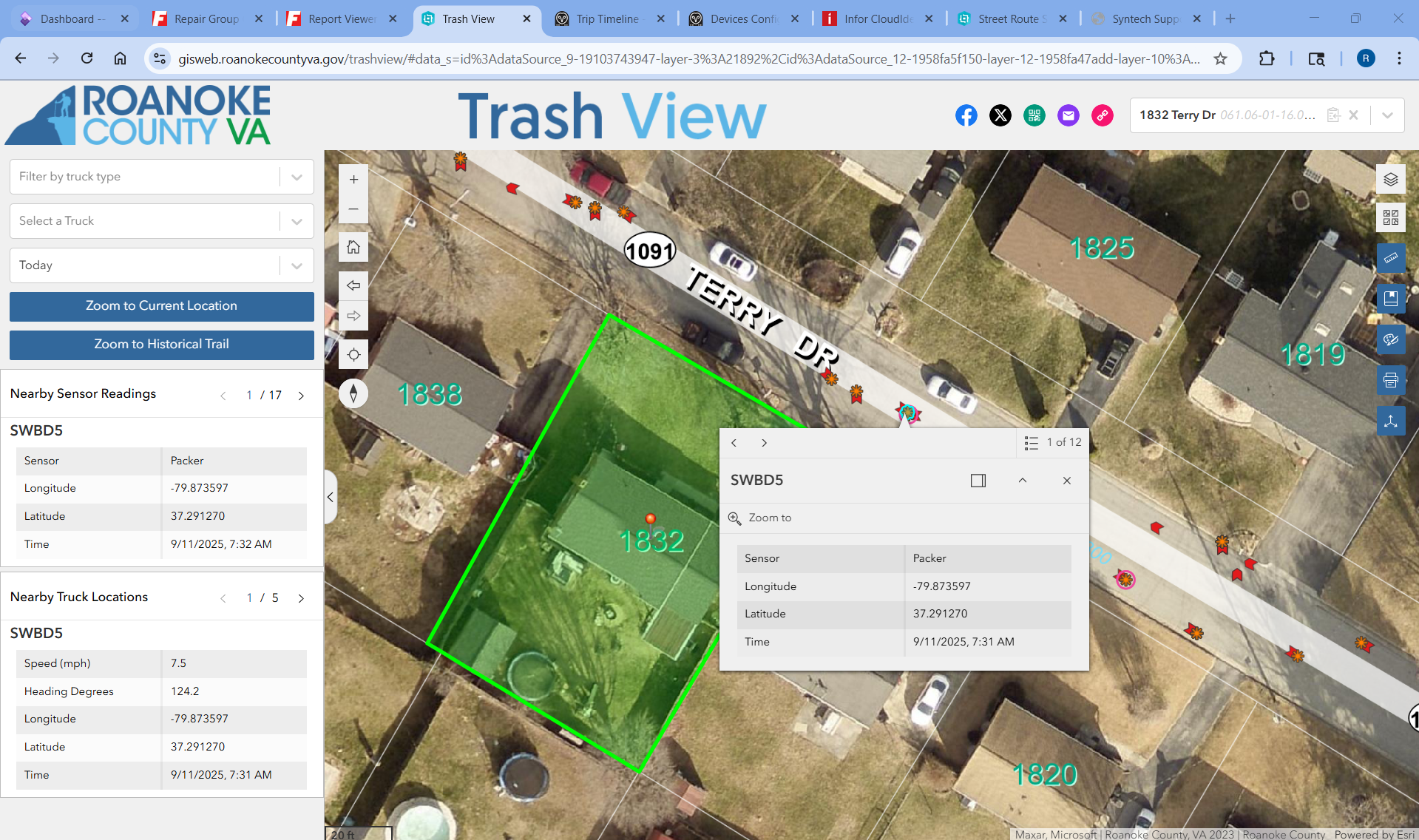1419x840 pixels.
Task: Open the Layers widget icon
Action: coord(1390,179)
